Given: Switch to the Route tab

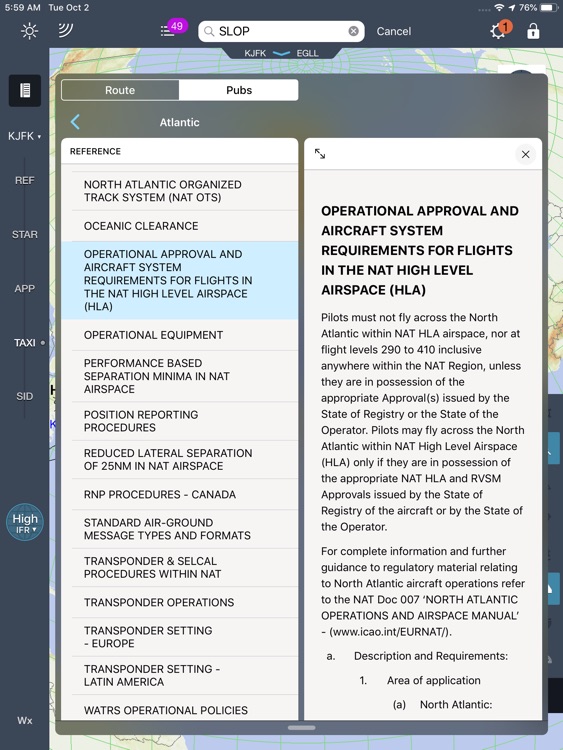Looking at the screenshot, I should tap(120, 90).
